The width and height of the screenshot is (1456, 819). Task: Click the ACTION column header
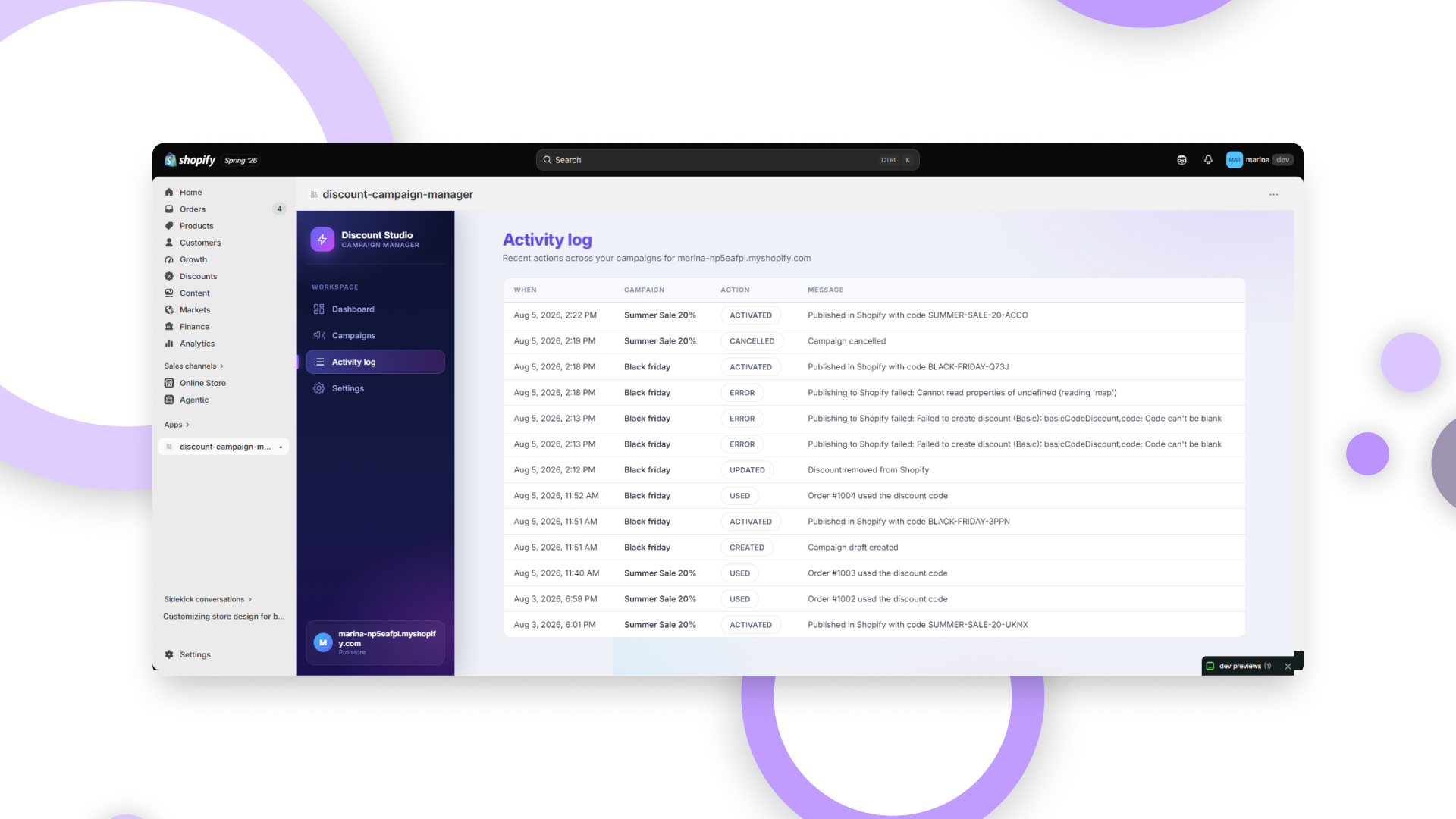pos(735,290)
